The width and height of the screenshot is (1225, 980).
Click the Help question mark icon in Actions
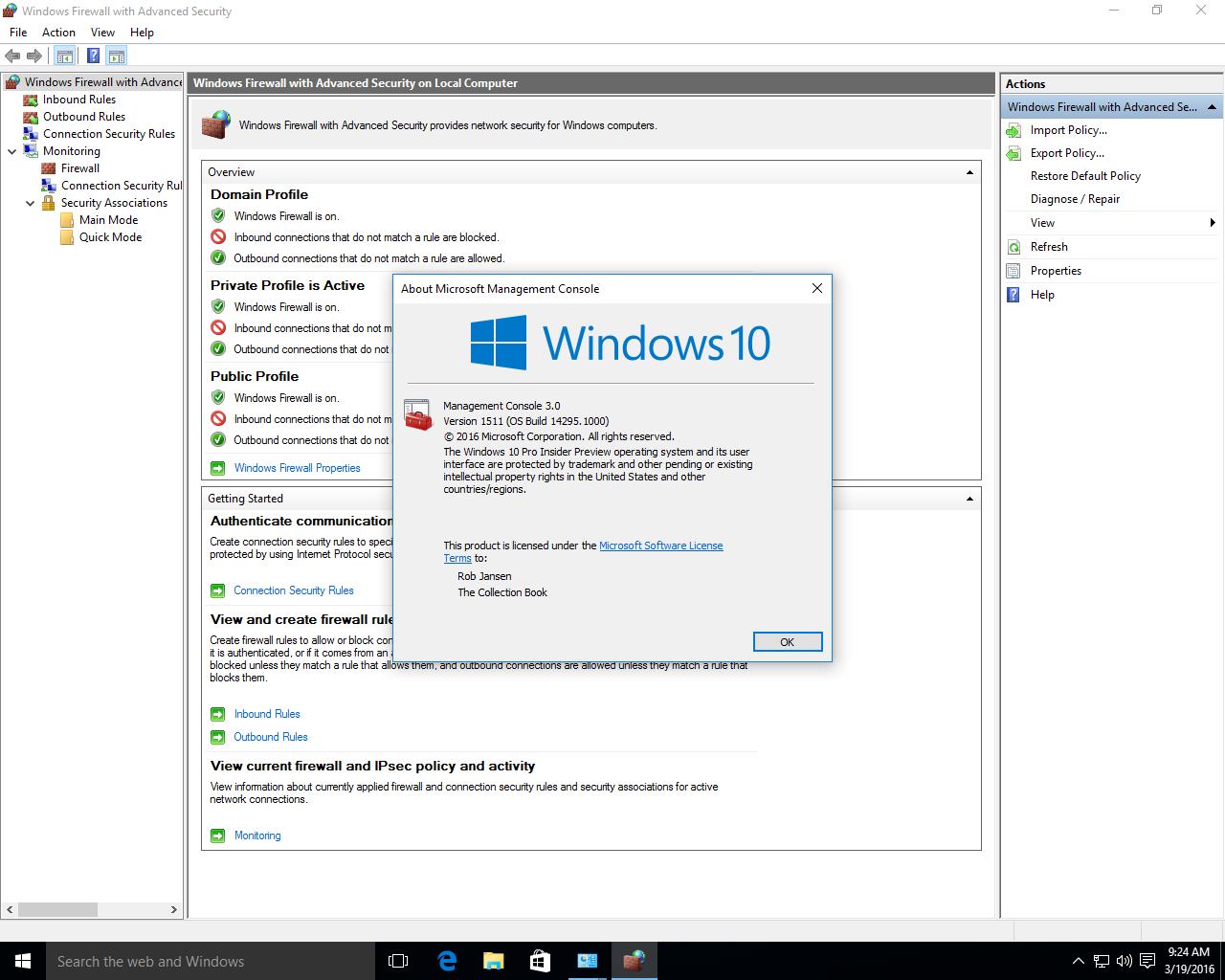1013,295
